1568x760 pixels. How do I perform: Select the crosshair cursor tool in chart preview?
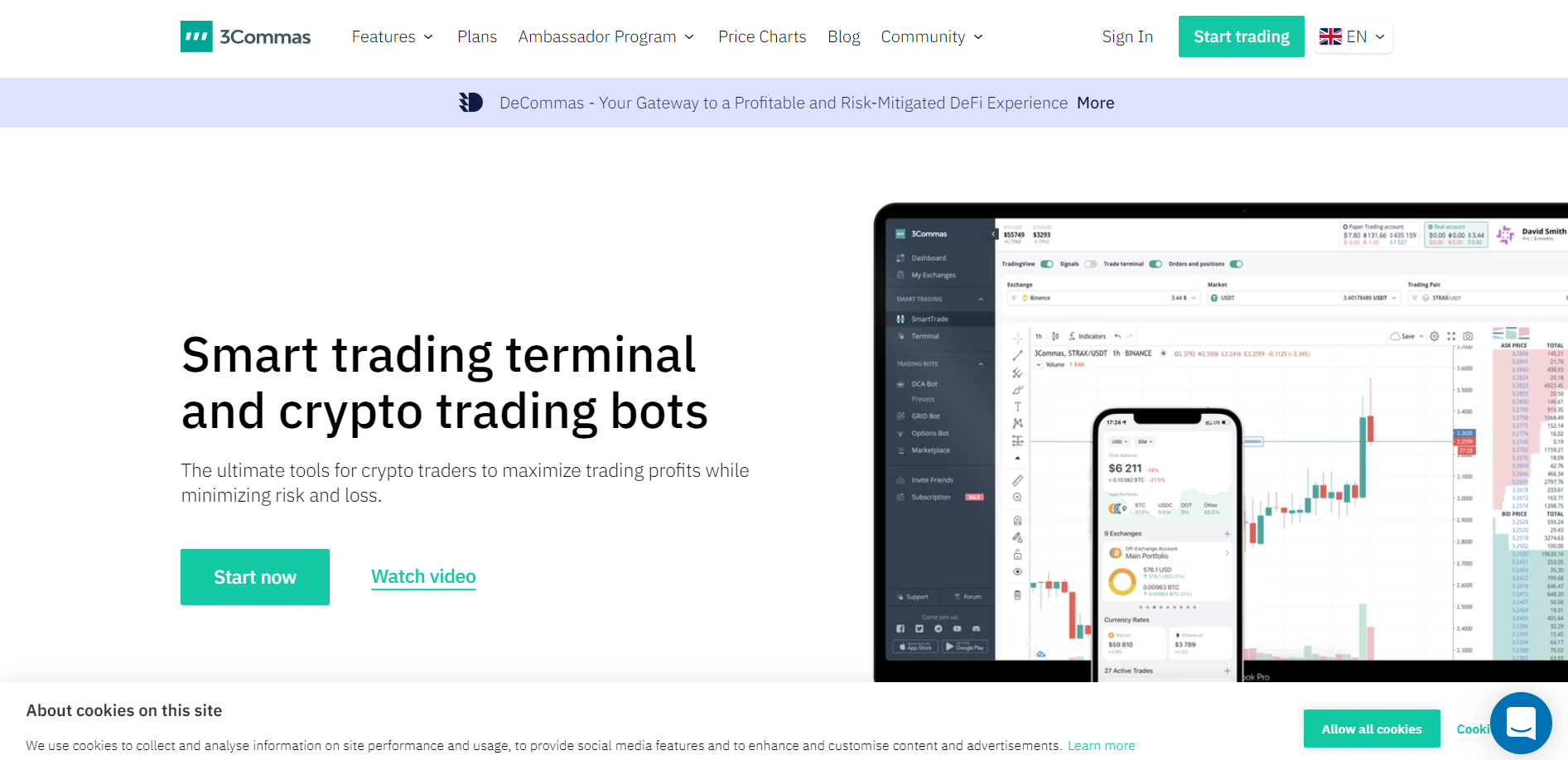[1017, 339]
